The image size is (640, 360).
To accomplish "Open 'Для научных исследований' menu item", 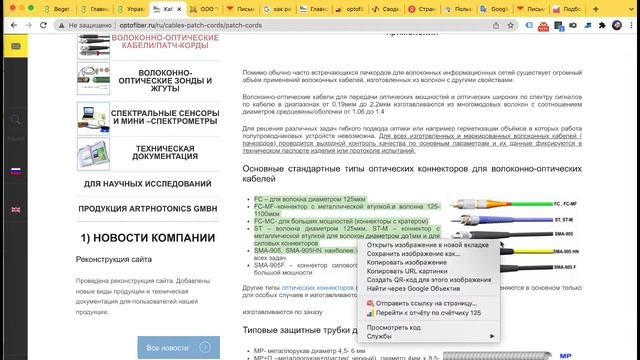I will [x=148, y=184].
